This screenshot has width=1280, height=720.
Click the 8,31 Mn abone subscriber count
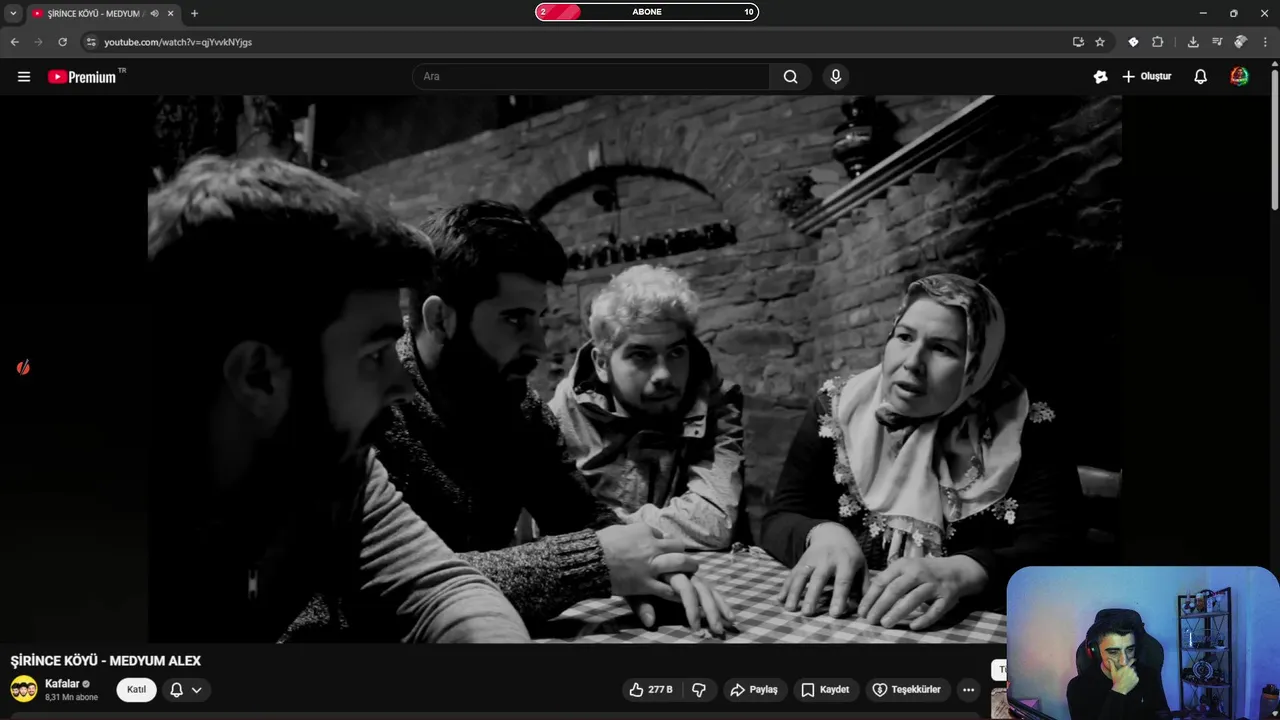tap(71, 697)
